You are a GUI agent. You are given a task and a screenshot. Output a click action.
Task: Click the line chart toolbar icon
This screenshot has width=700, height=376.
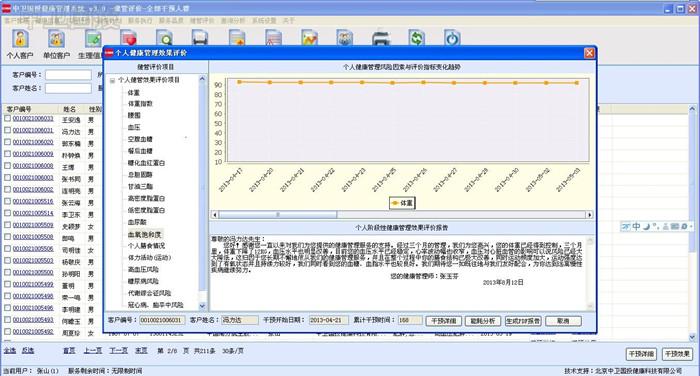click(x=309, y=38)
